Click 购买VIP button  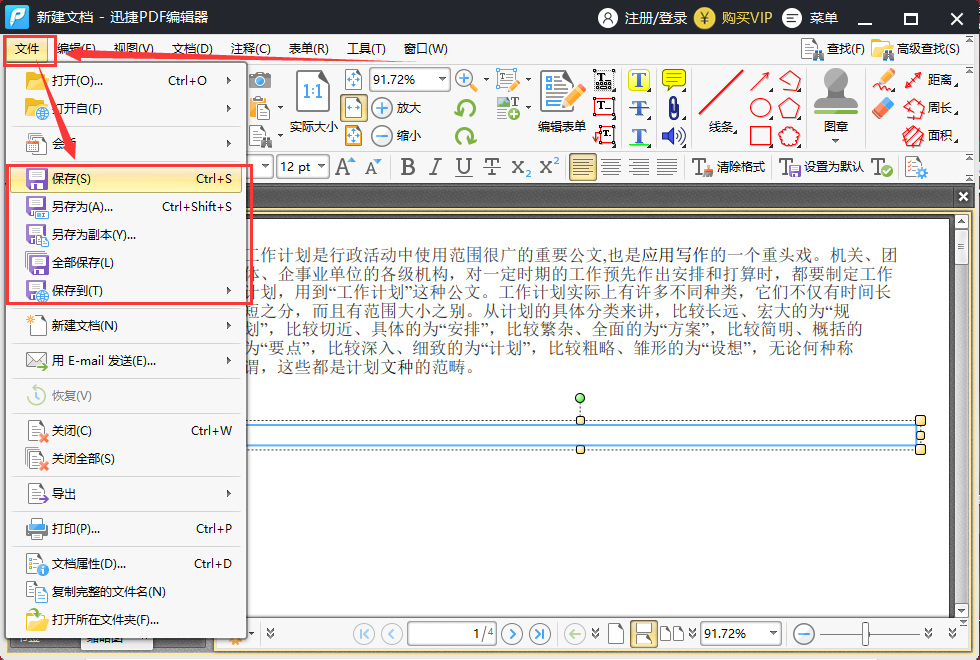(735, 18)
